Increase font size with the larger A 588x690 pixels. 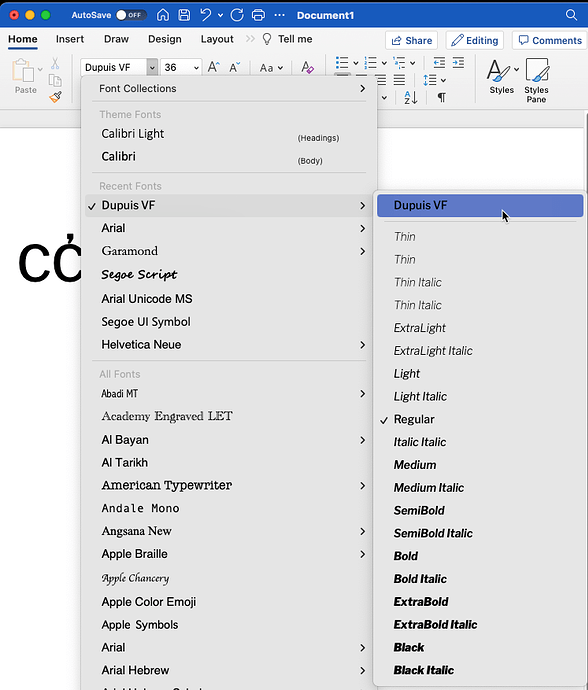pyautogui.click(x=213, y=67)
